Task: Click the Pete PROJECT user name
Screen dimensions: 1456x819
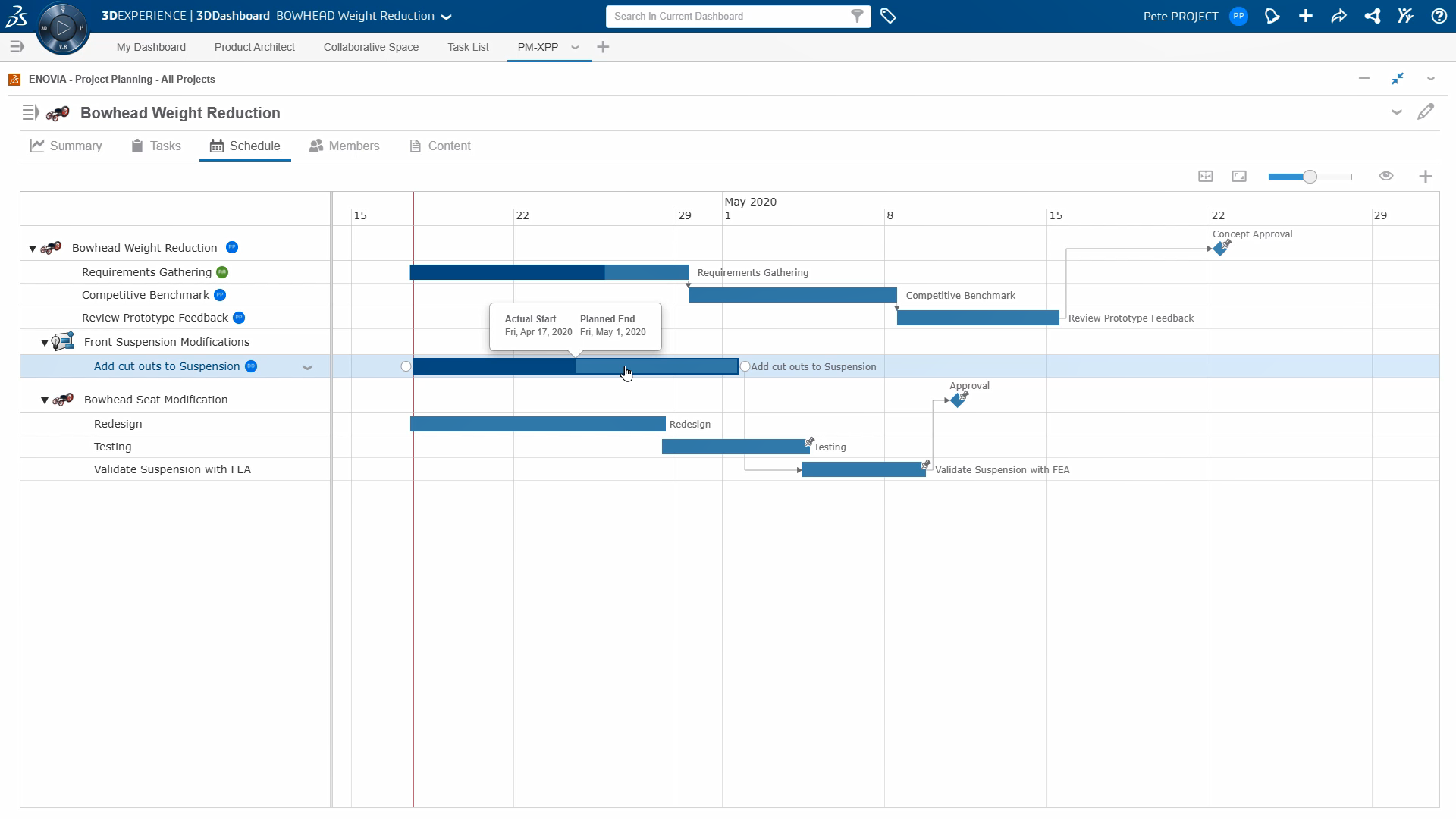Action: coord(1180,16)
